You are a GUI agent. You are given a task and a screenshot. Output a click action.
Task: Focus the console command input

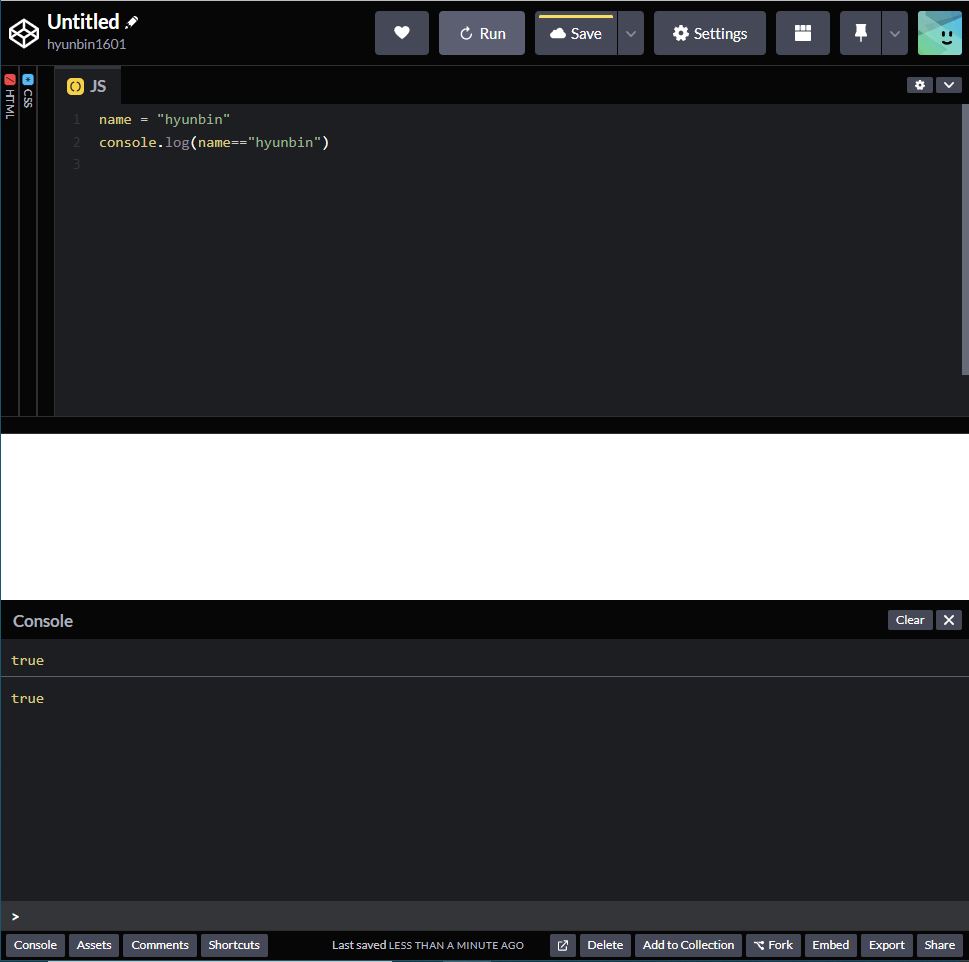[x=484, y=916]
